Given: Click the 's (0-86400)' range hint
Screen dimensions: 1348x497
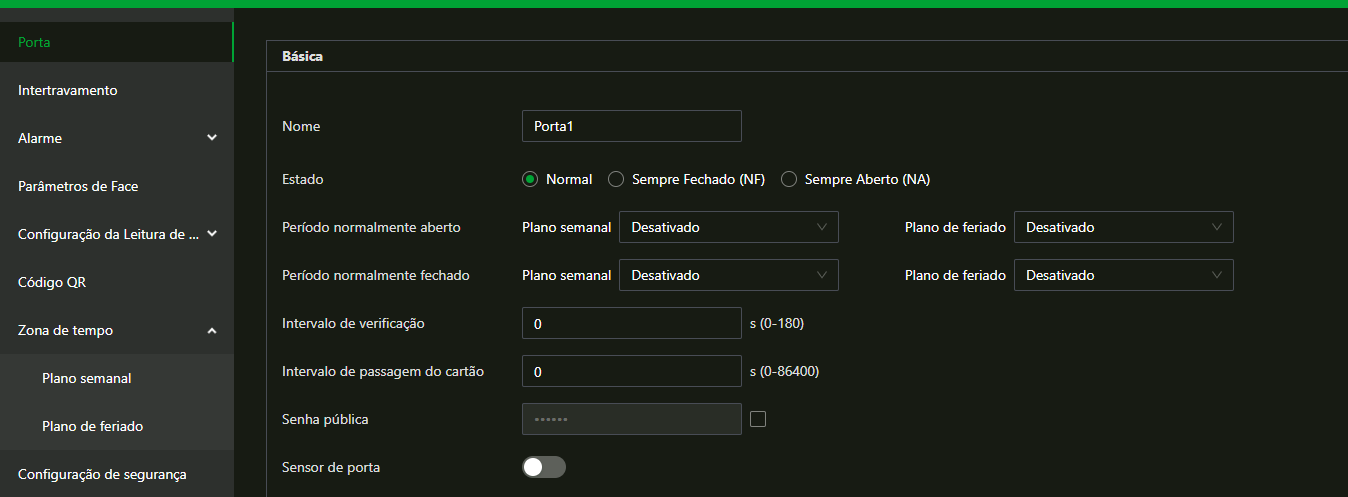Looking at the screenshot, I should 785,371.
